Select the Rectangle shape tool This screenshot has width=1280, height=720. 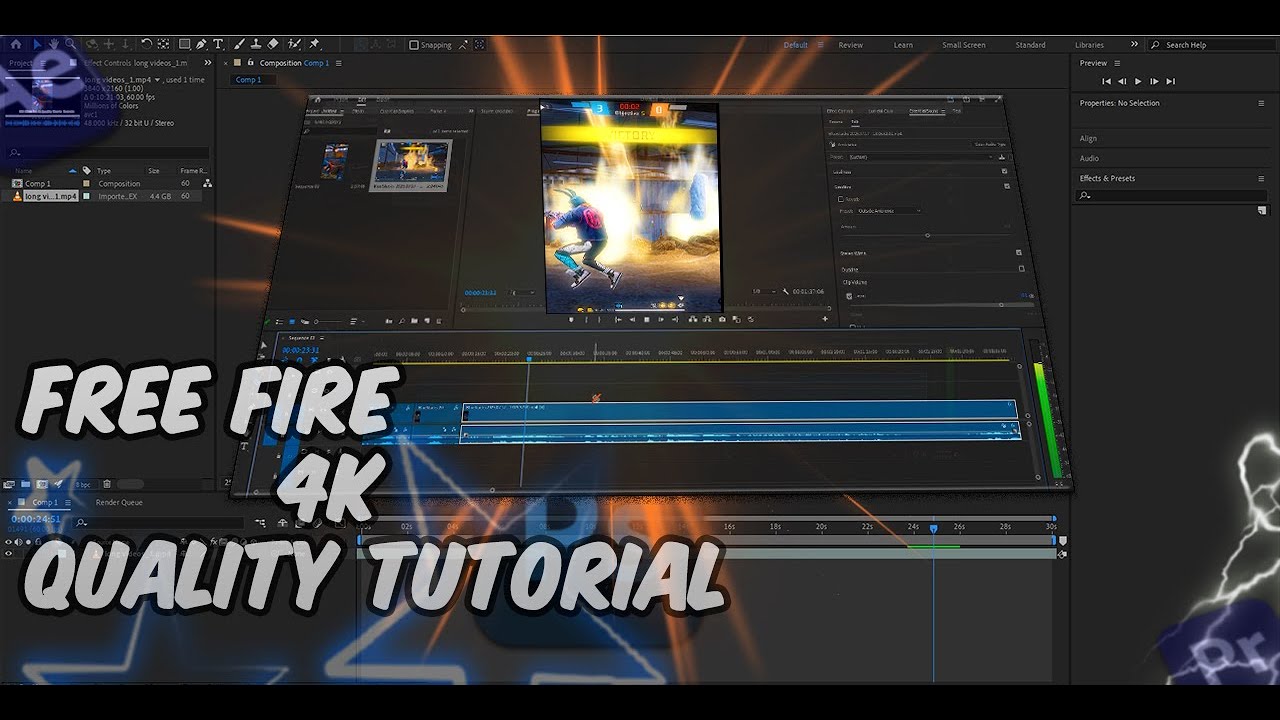click(x=185, y=44)
